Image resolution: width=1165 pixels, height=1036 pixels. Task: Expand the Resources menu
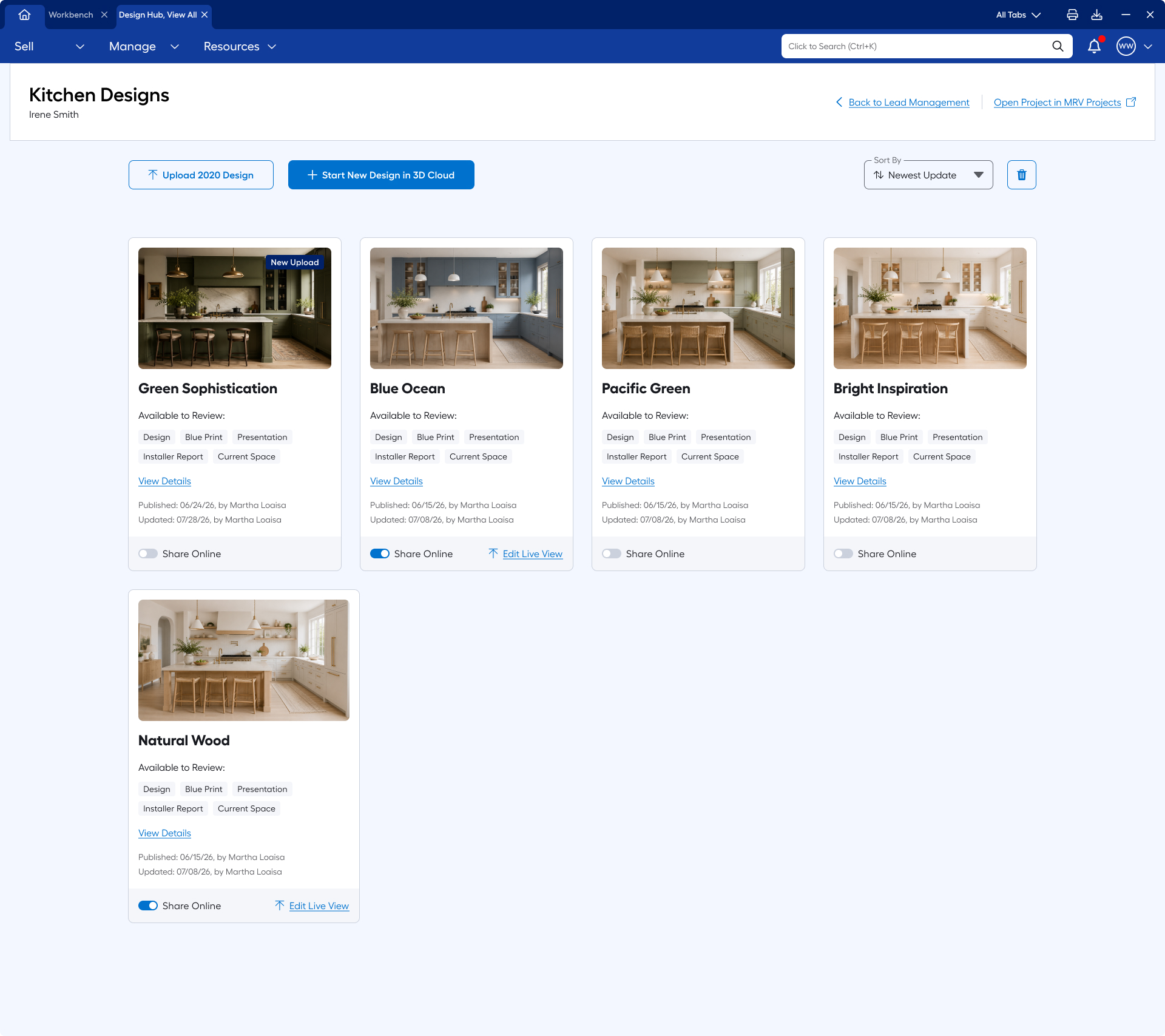coord(240,46)
